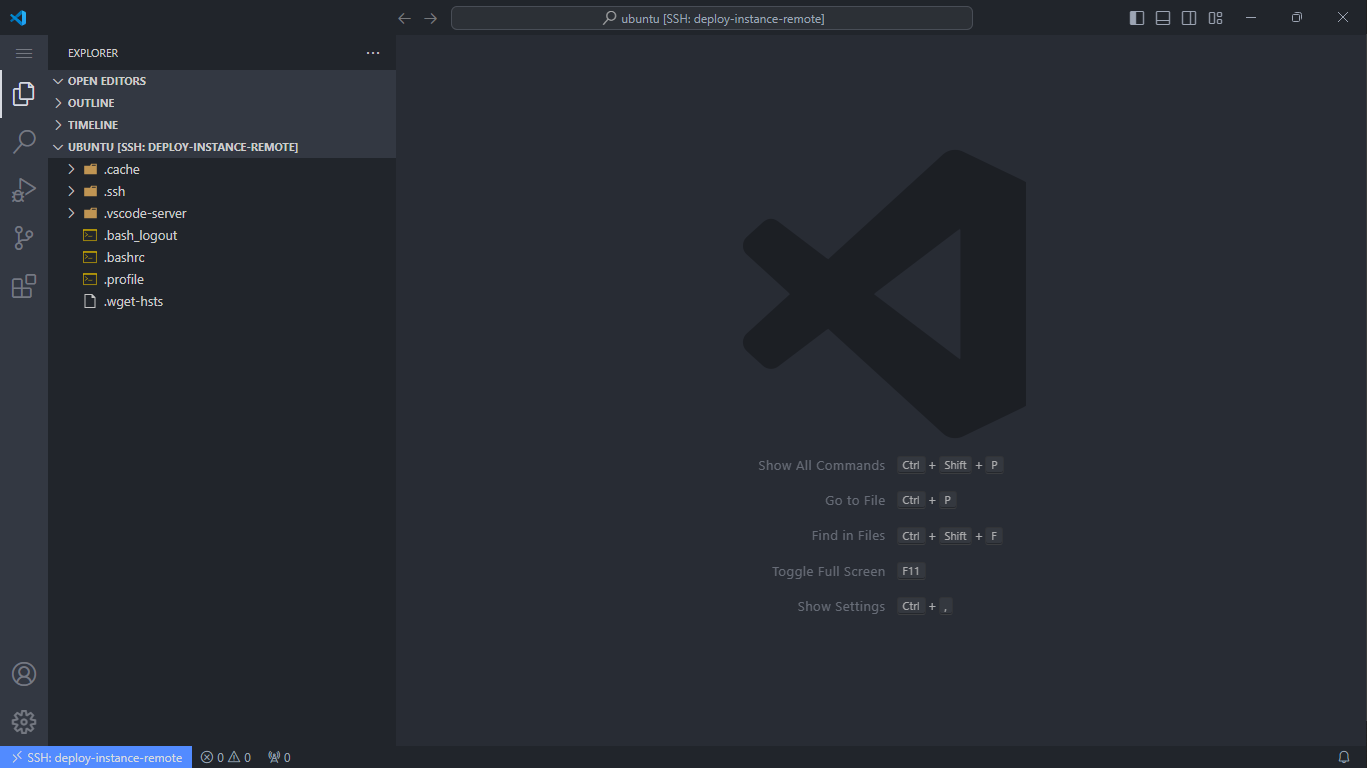Open the hamburger application menu
This screenshot has height=768, width=1367.
tap(24, 53)
